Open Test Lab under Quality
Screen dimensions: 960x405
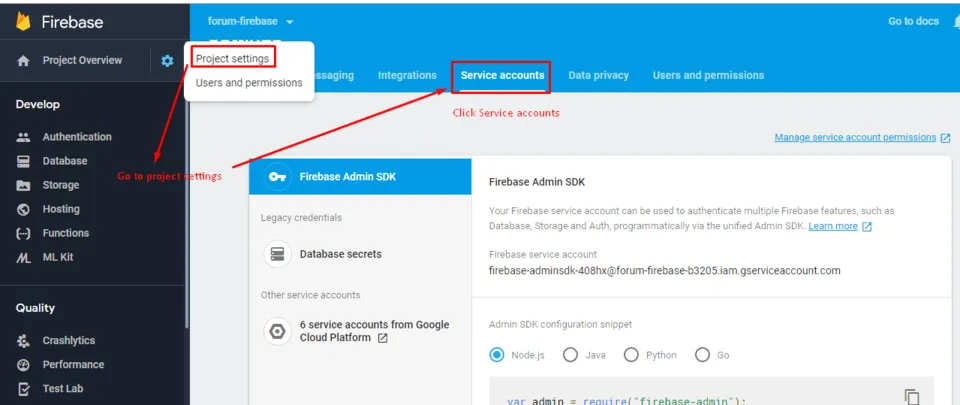point(63,388)
